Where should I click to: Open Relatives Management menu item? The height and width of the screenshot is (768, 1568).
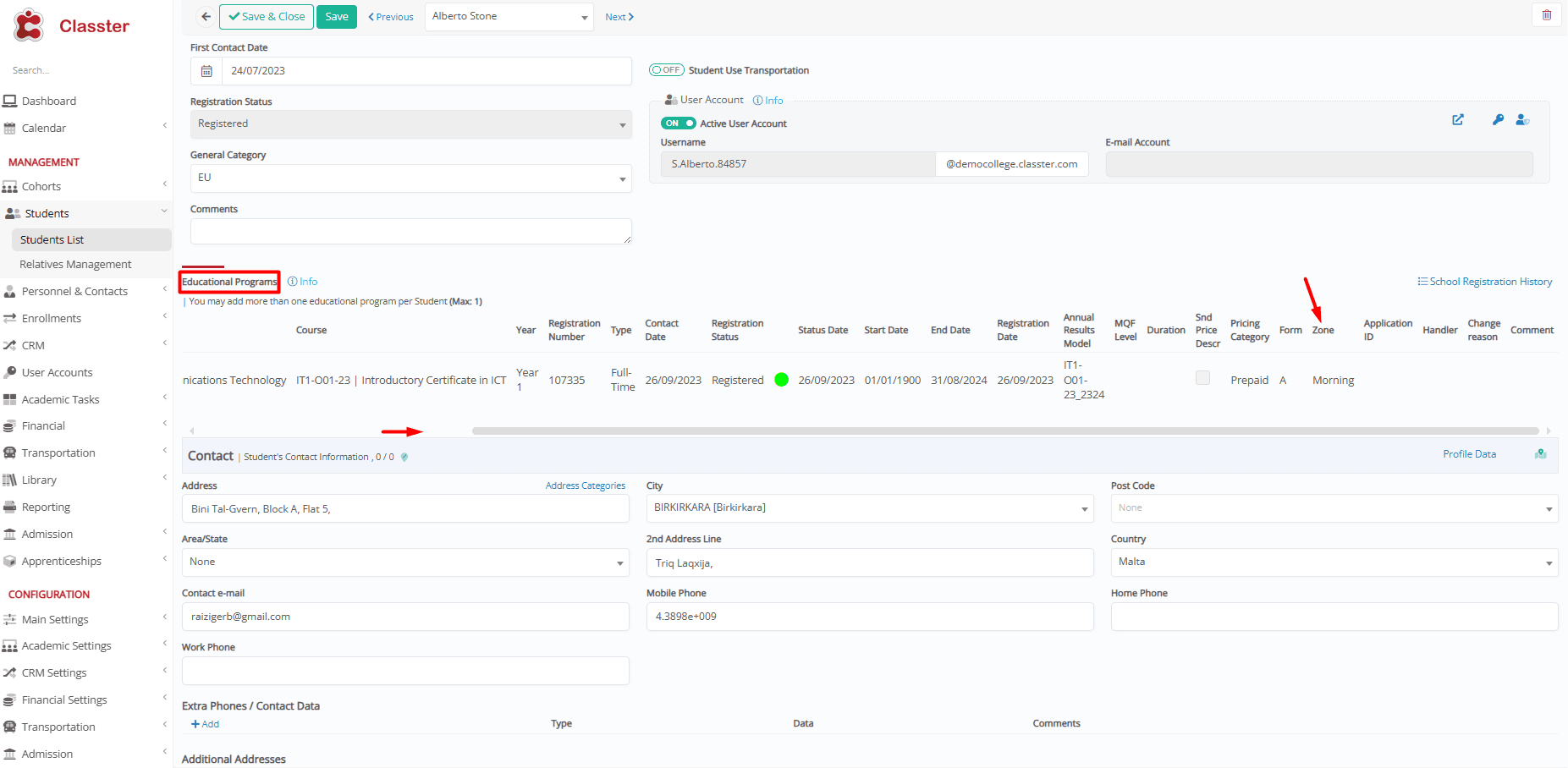(75, 265)
